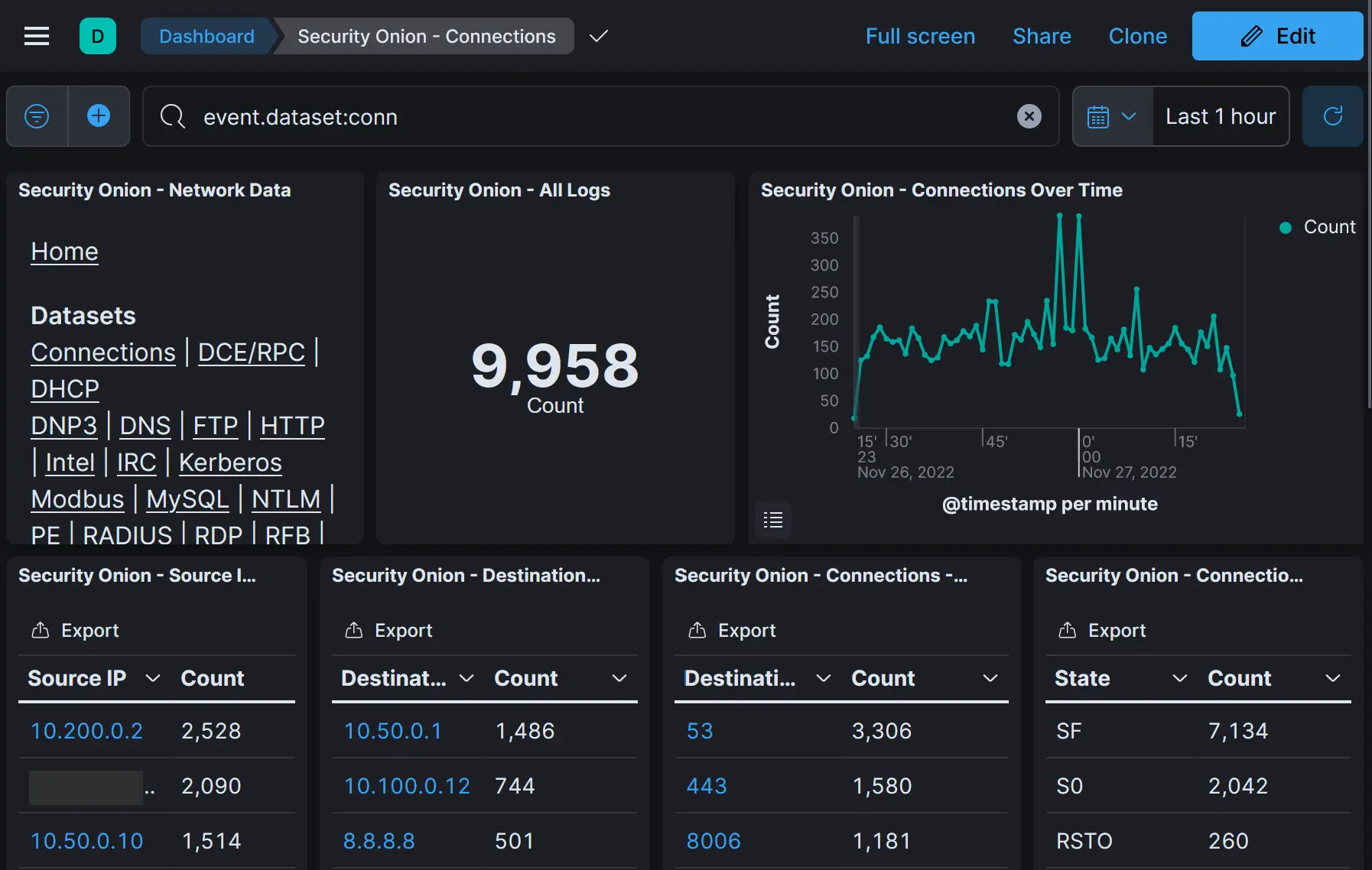Click source IP 10.200.0.2
Image resolution: width=1372 pixels, height=870 pixels.
pos(86,731)
